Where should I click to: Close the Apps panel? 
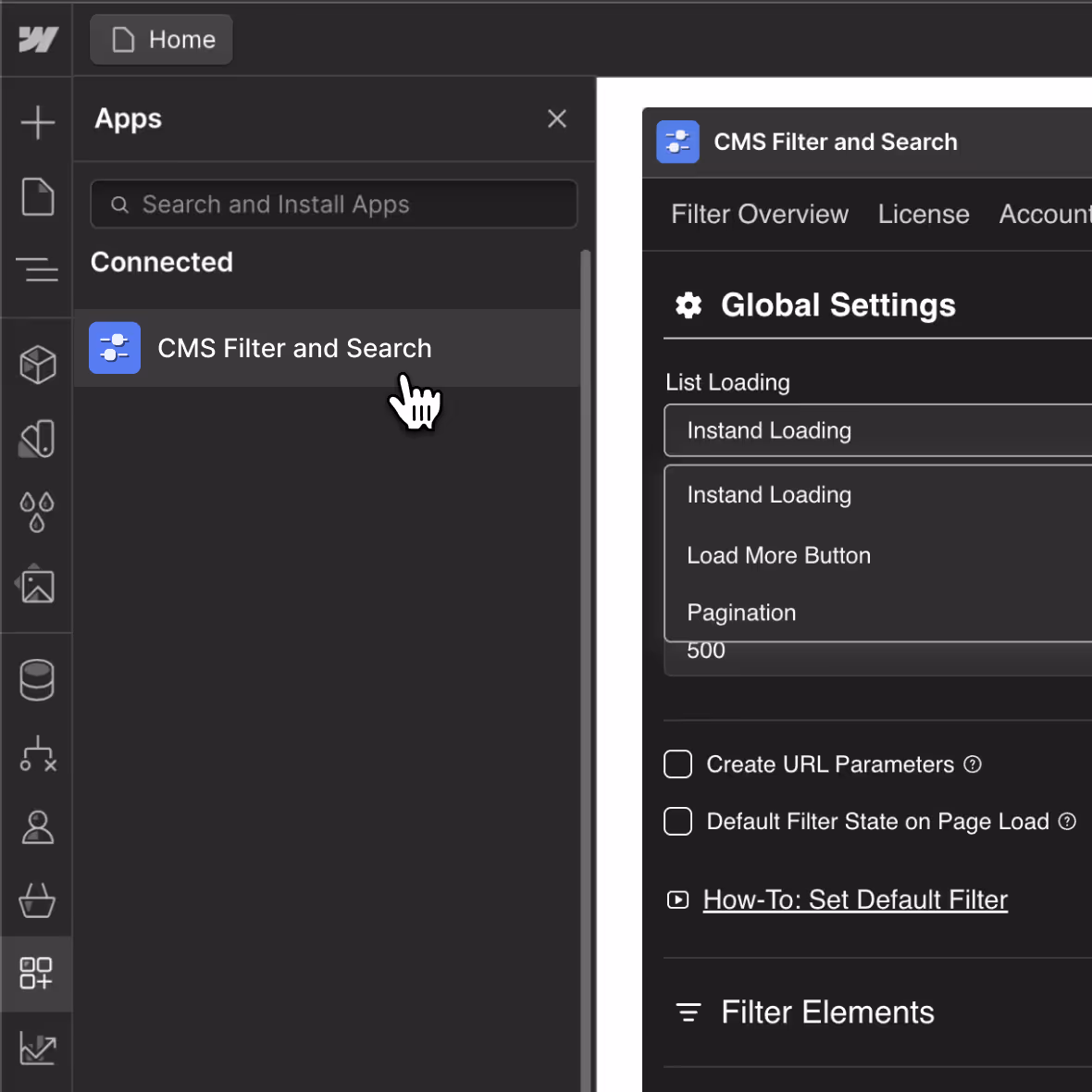pyautogui.click(x=556, y=118)
